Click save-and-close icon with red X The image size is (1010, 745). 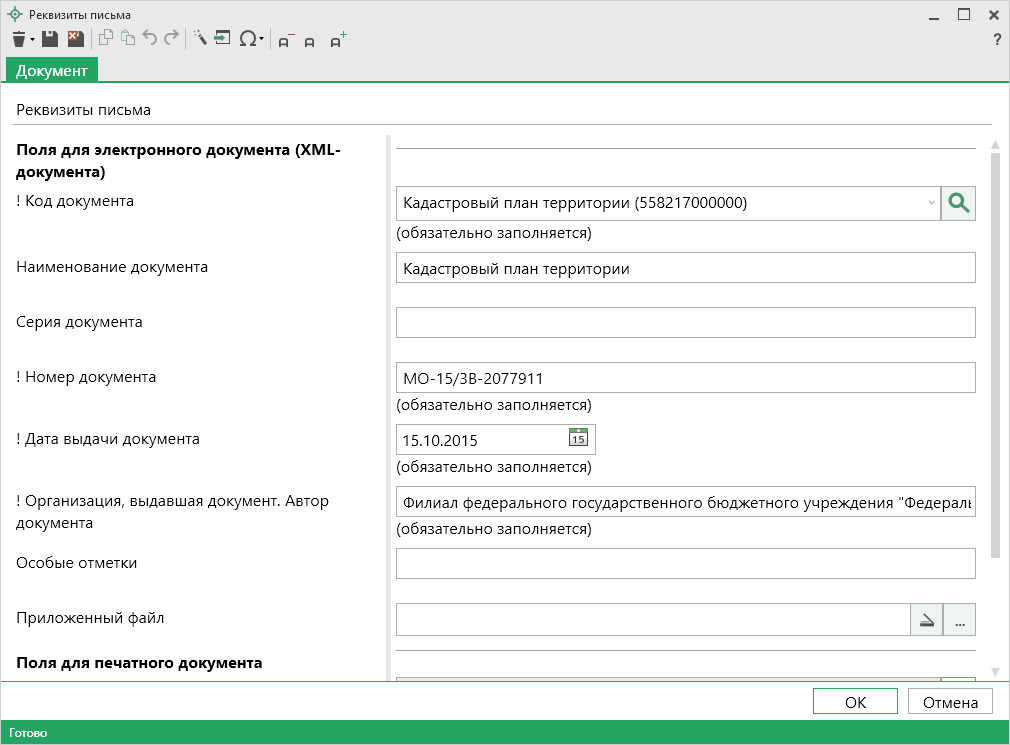[75, 39]
